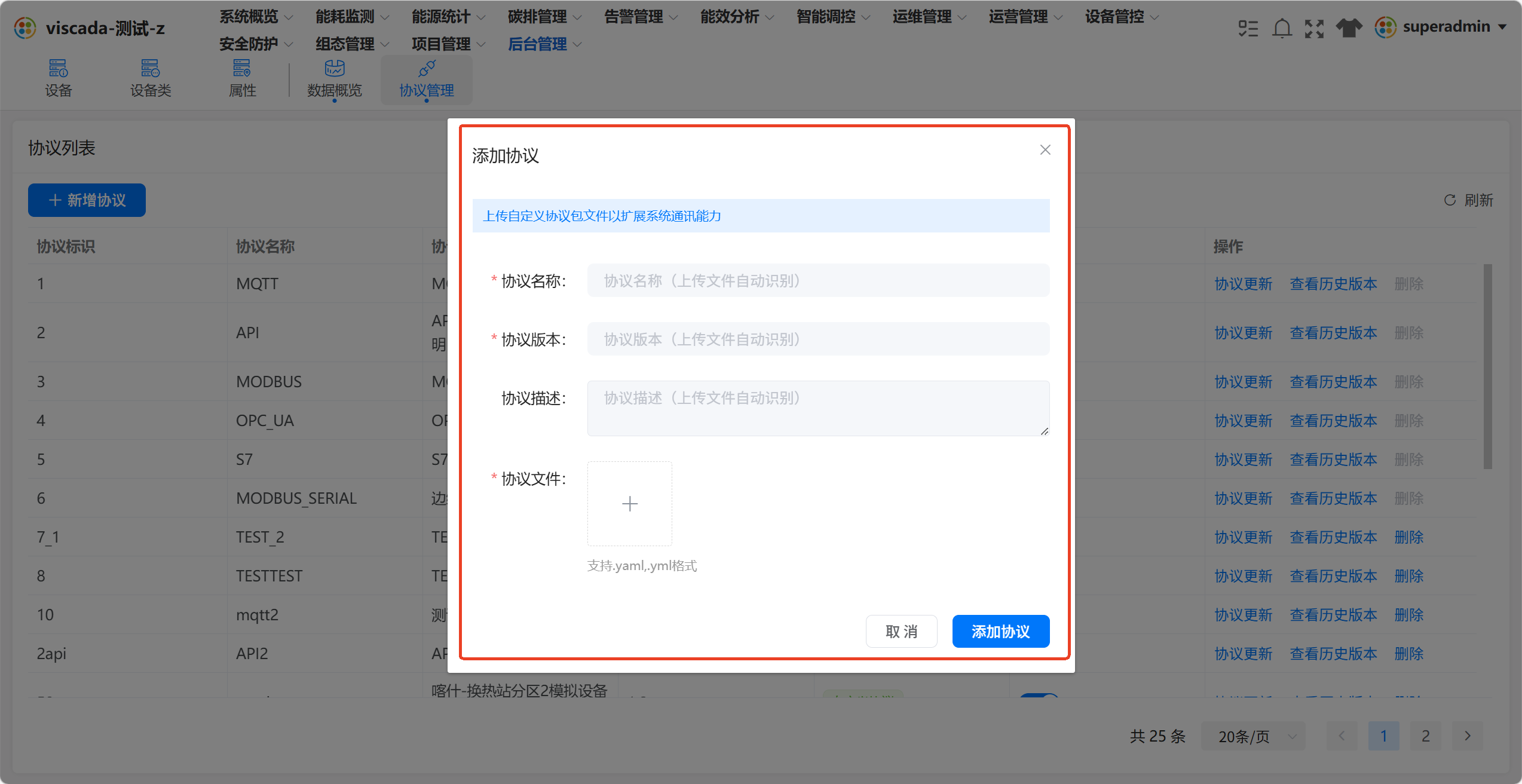
Task: Focus the 协议描述 textarea
Action: tap(818, 408)
